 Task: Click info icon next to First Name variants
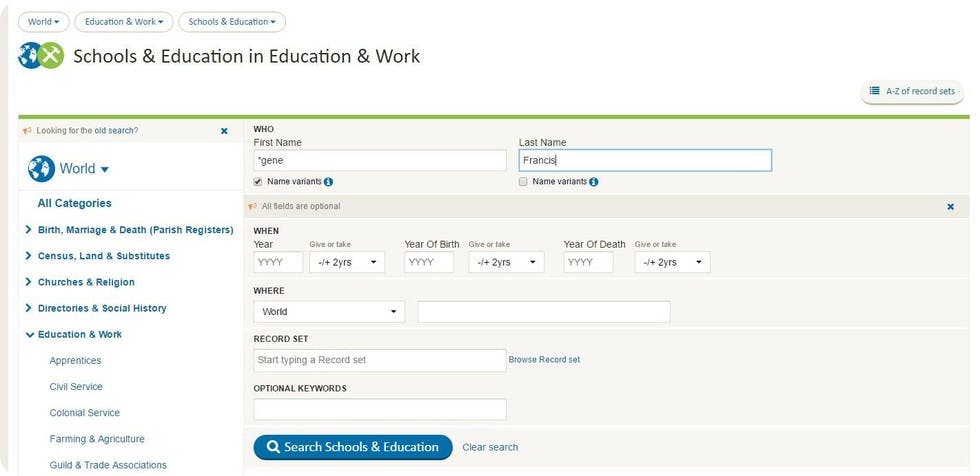pos(328,182)
